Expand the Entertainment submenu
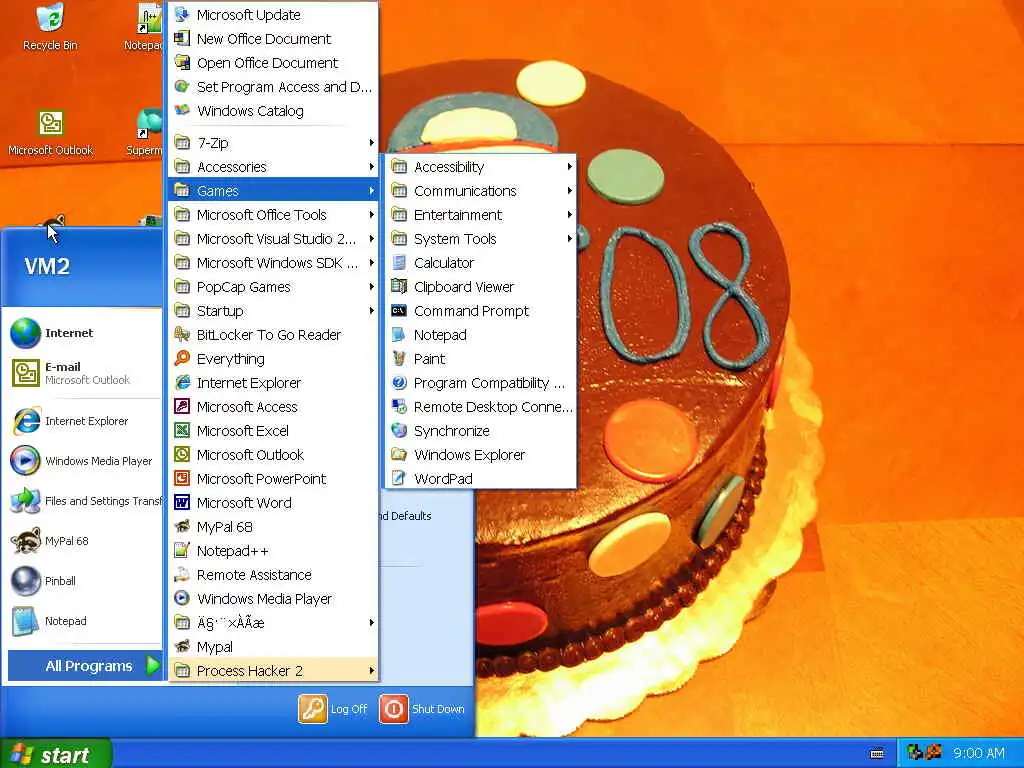1024x768 pixels. (481, 215)
